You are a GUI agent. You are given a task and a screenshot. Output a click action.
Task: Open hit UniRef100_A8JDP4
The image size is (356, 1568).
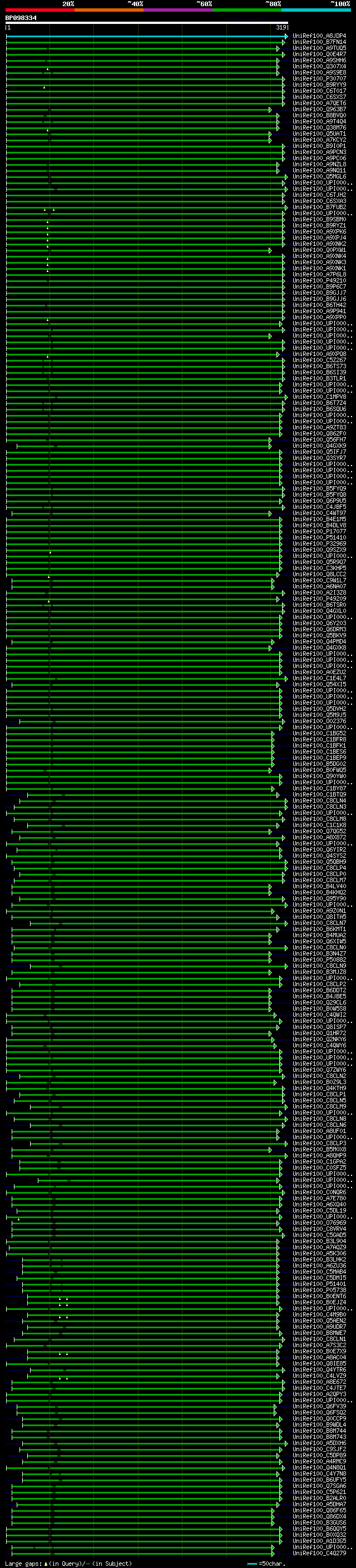[x=319, y=36]
